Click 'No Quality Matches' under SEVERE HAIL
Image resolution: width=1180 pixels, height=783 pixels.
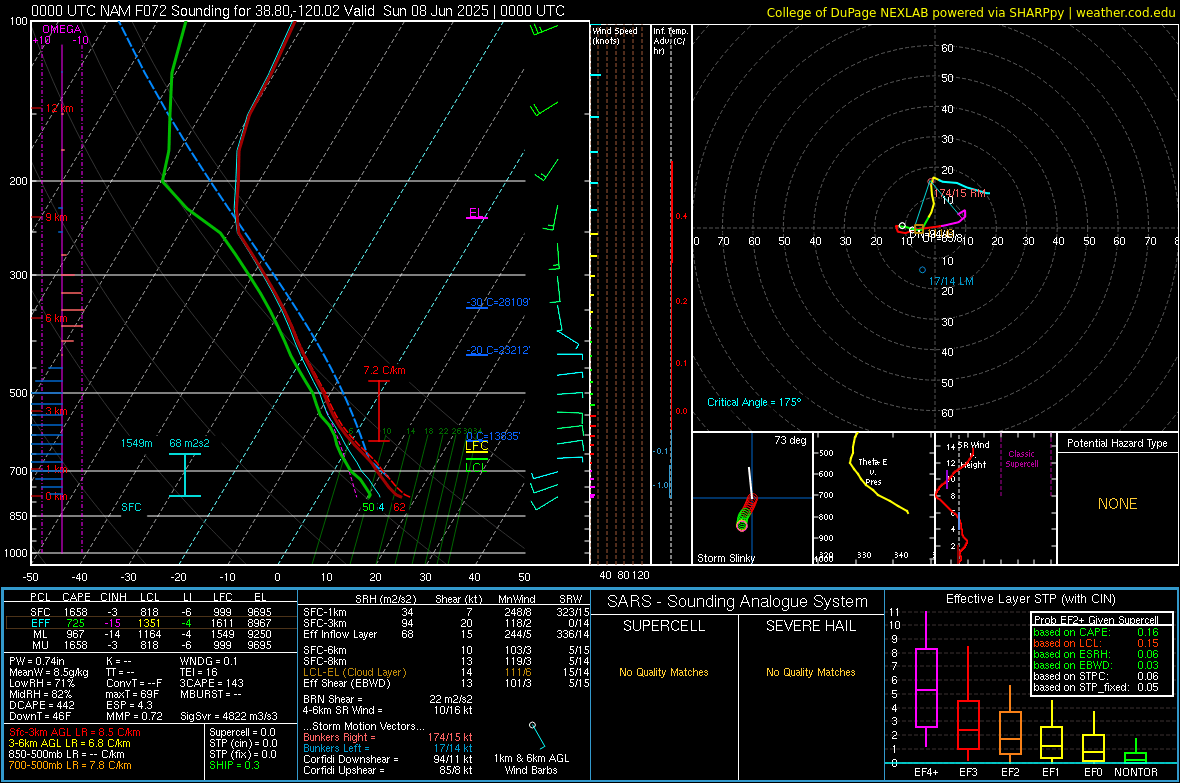coord(810,672)
